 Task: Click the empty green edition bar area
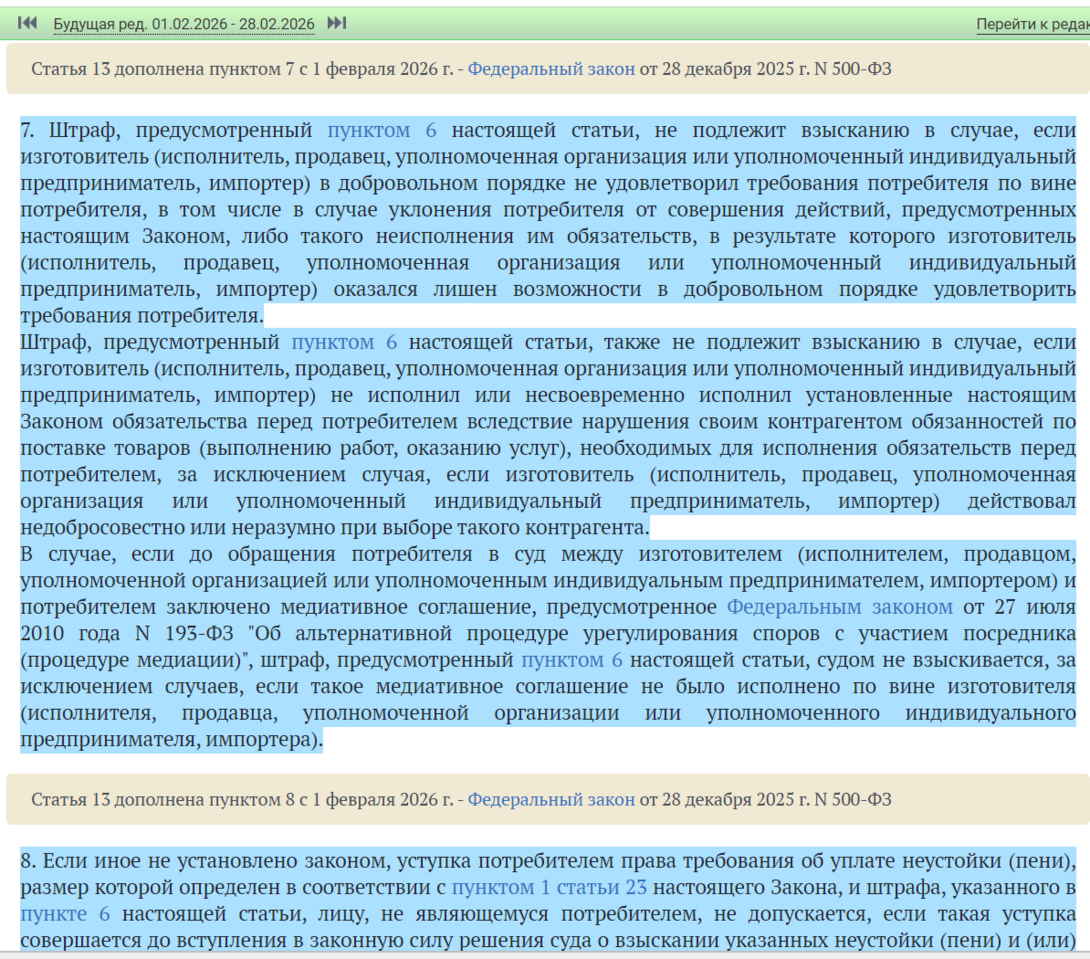tap(650, 24)
